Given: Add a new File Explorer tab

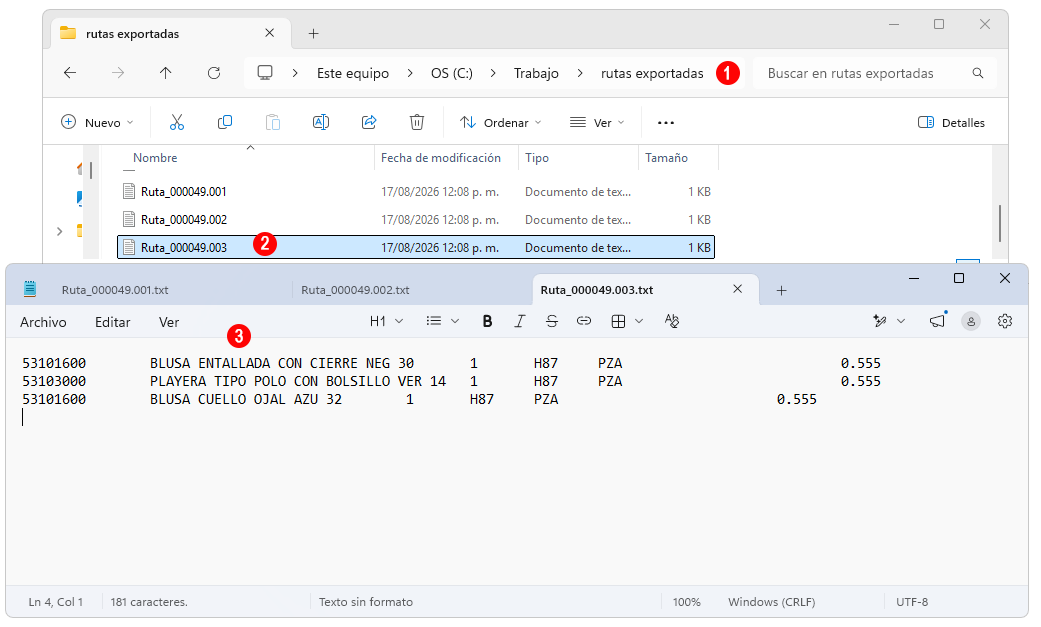Looking at the screenshot, I should click(313, 34).
